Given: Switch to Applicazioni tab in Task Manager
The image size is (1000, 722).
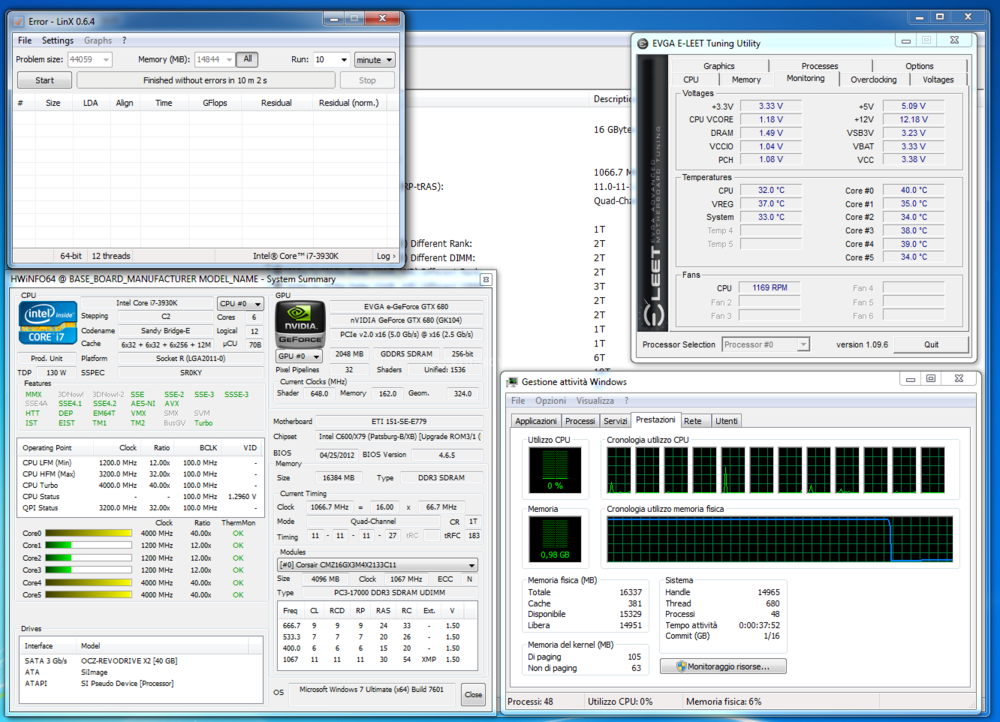Looking at the screenshot, I should click(x=536, y=421).
